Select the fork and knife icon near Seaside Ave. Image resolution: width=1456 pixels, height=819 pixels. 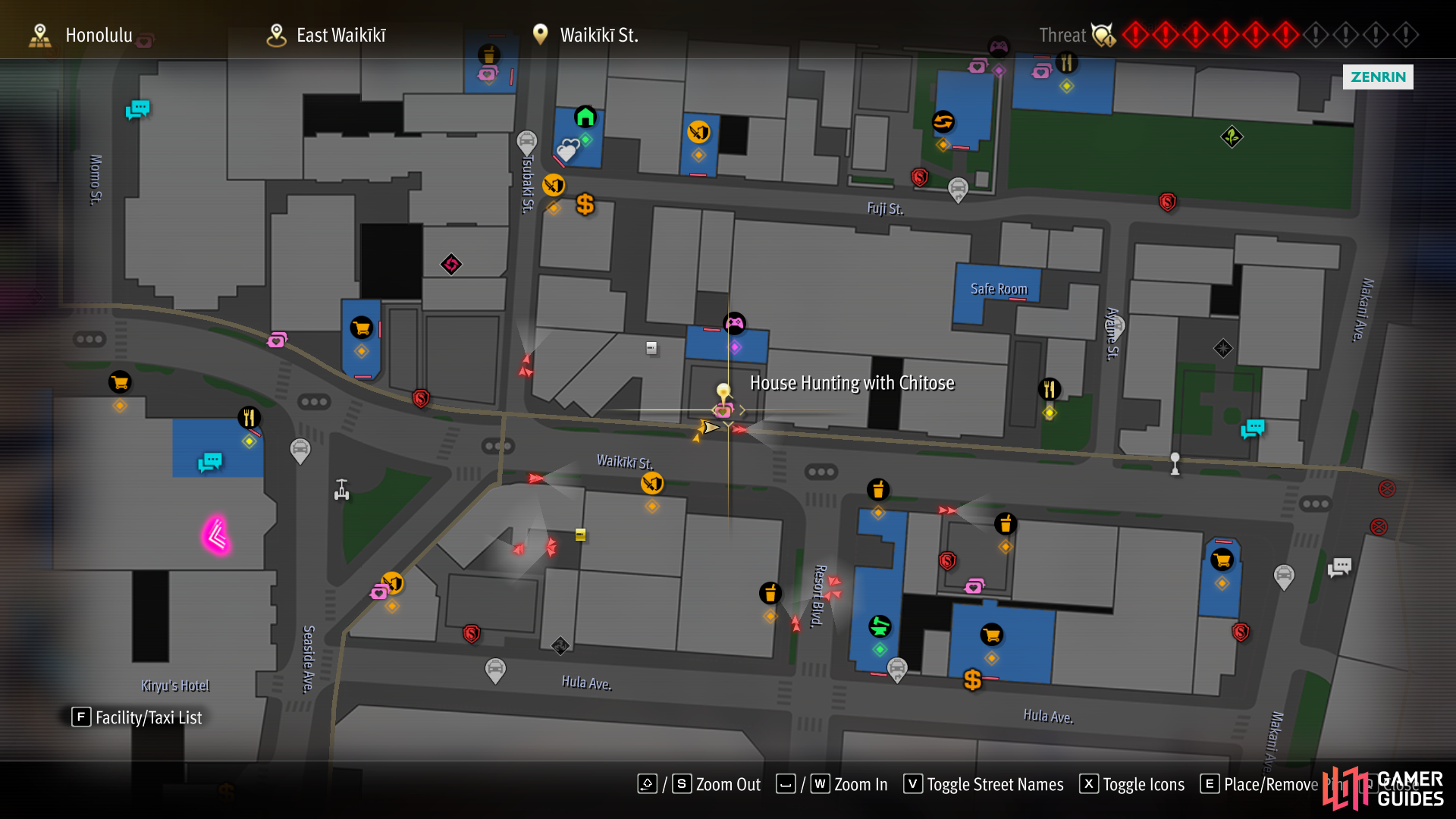click(x=249, y=417)
